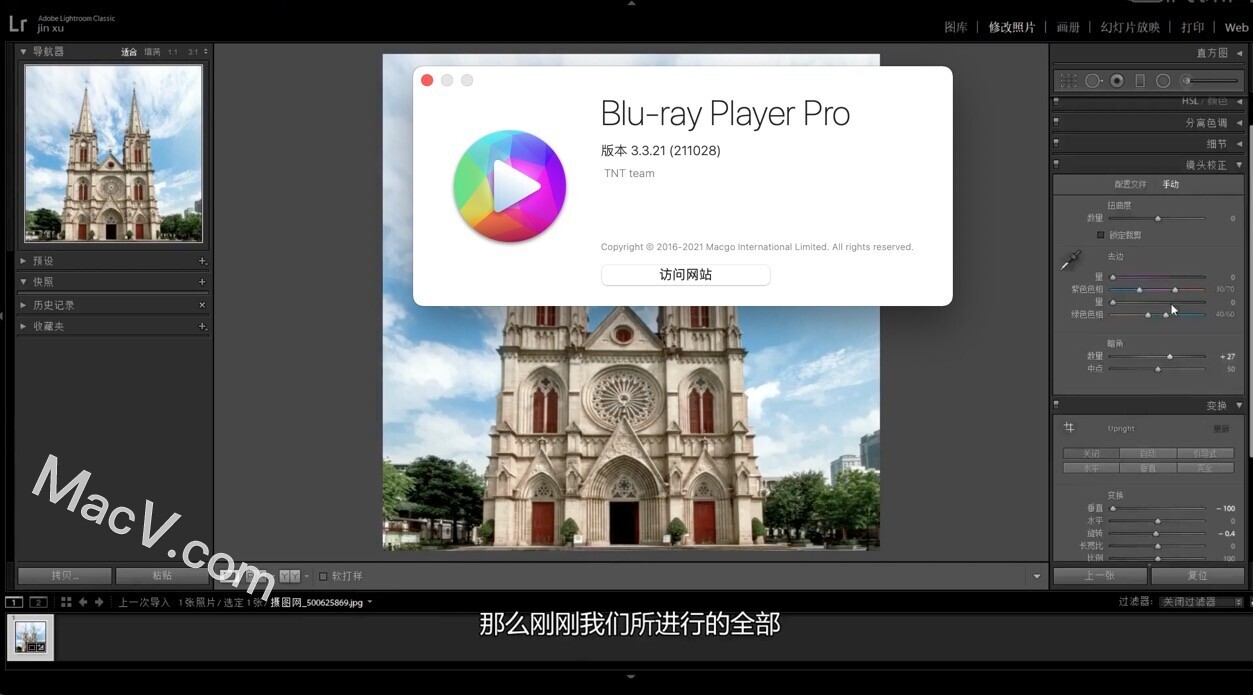1253x695 pixels.
Task: Open grid view from filmstrip bar
Action: [x=66, y=602]
